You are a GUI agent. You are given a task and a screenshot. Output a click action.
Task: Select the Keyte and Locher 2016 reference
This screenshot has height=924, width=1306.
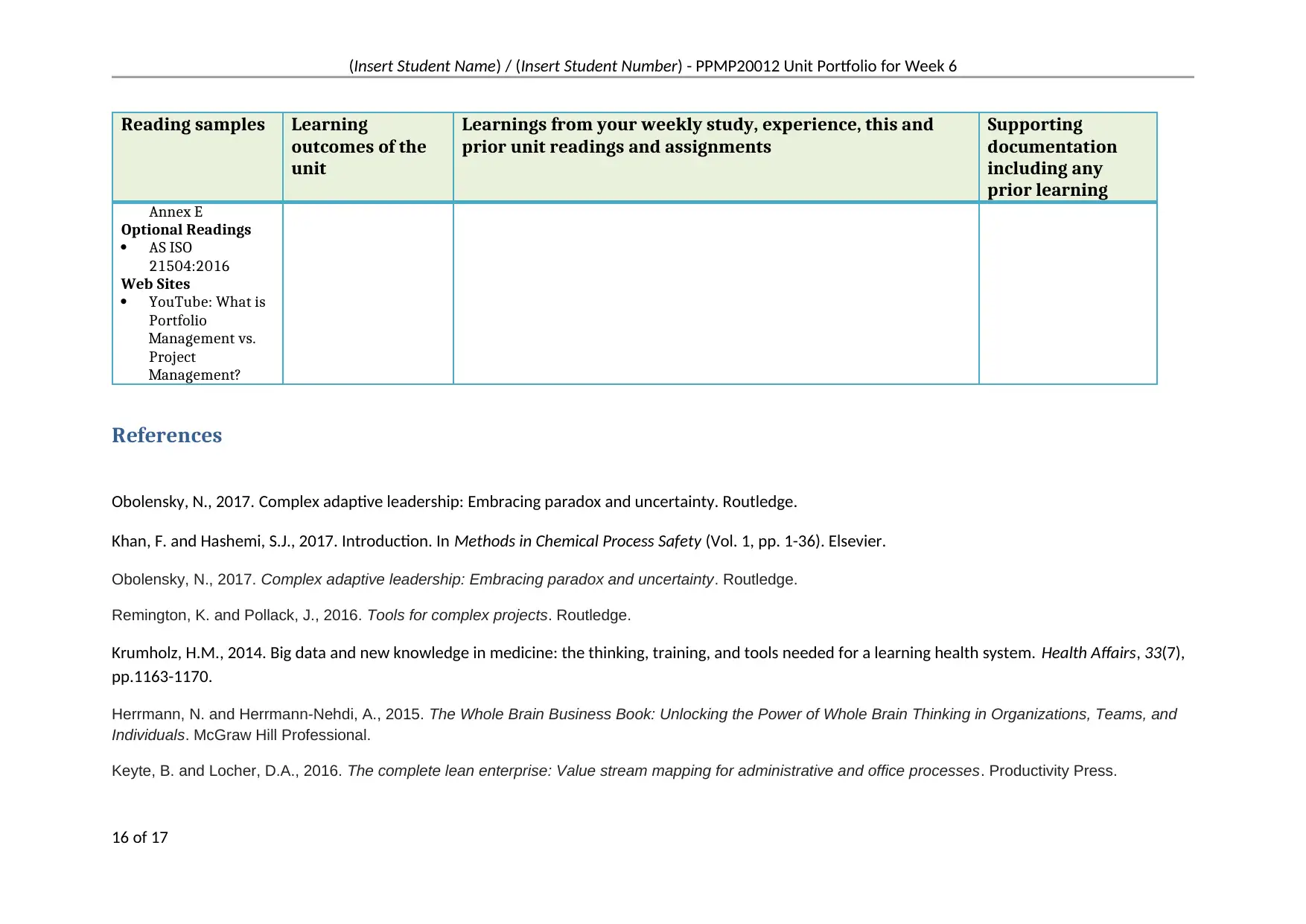tap(614, 771)
